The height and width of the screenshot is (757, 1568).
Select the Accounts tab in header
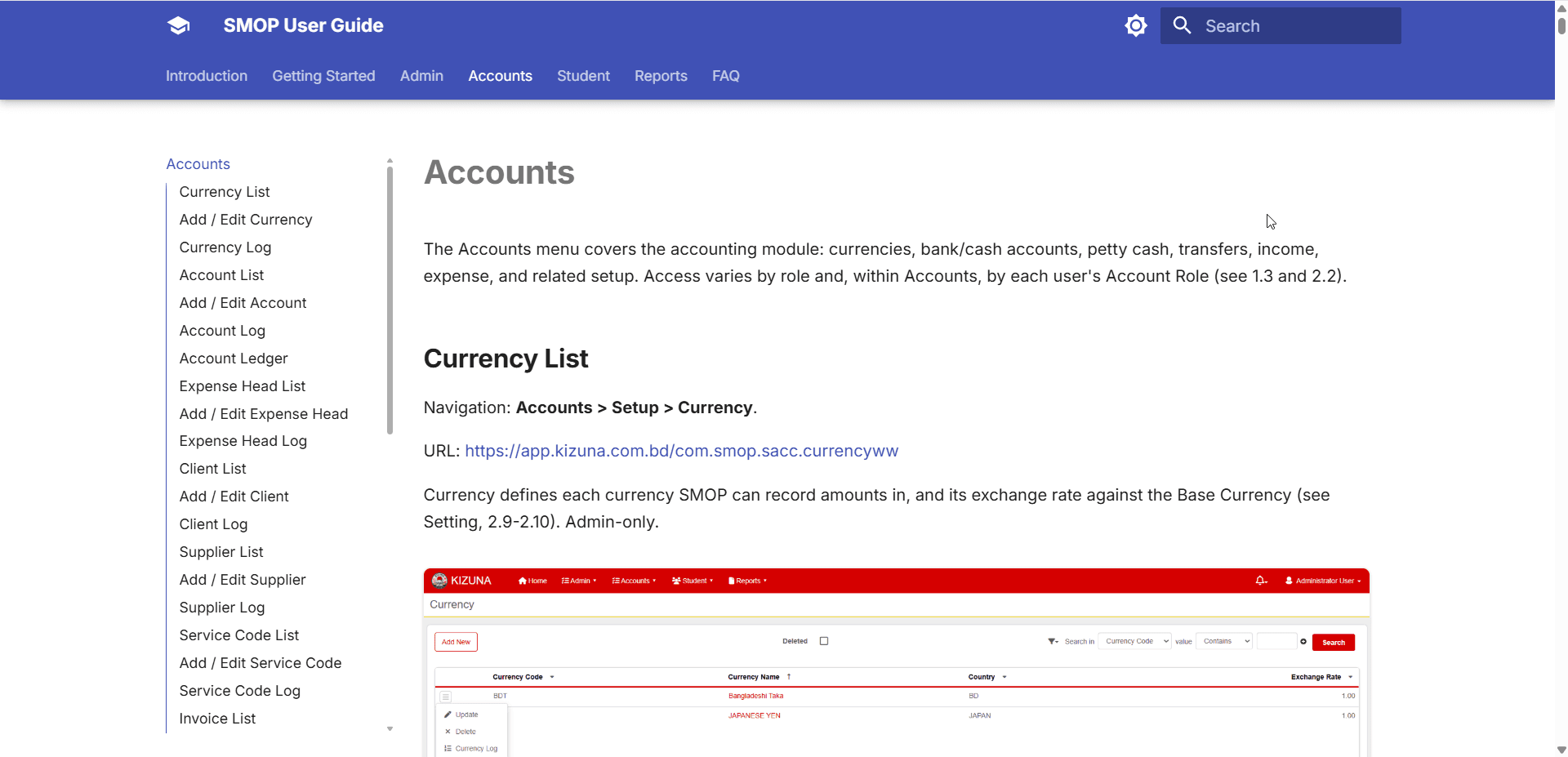pyautogui.click(x=500, y=76)
